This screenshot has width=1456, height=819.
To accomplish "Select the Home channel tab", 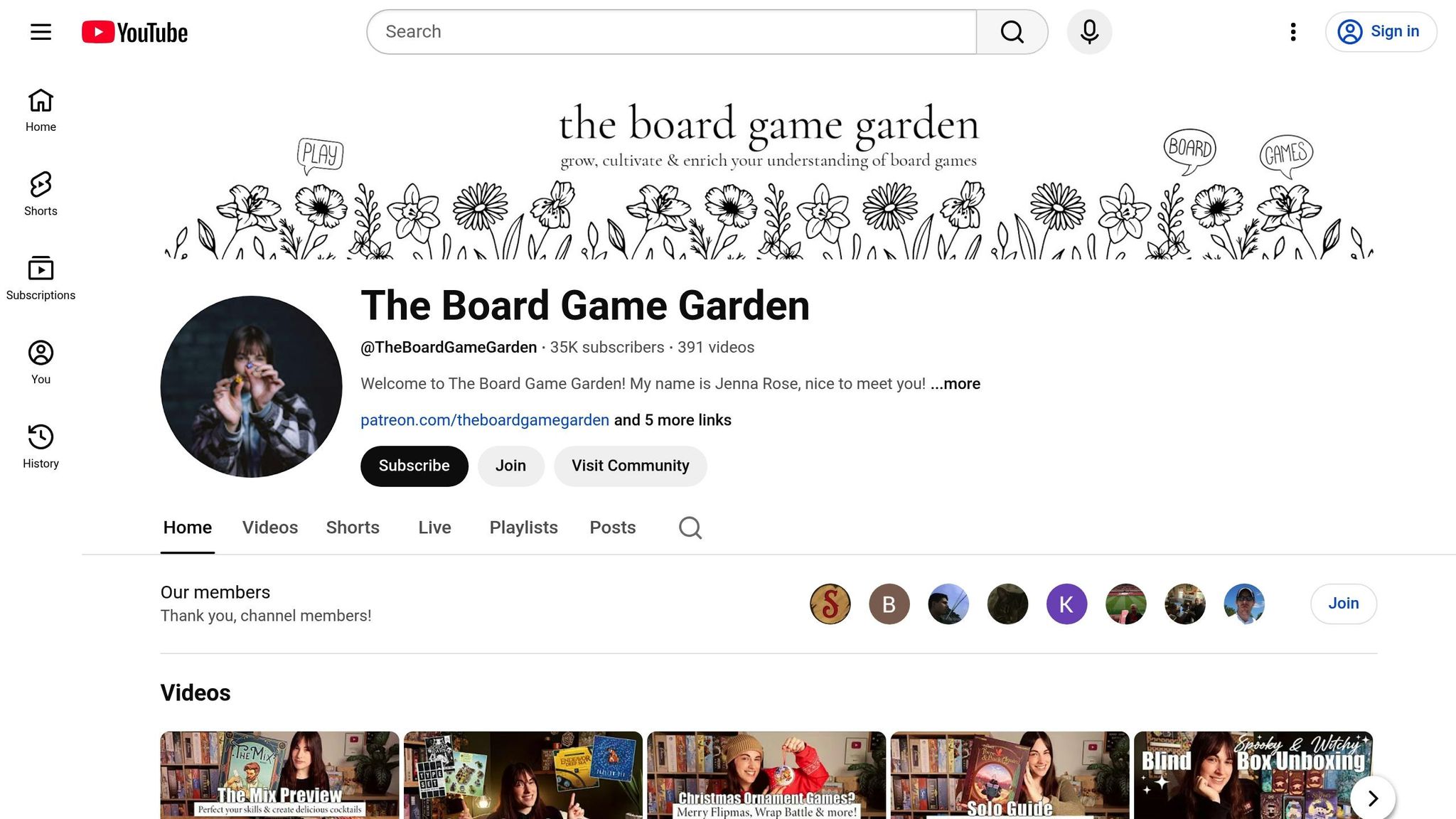I will [x=188, y=528].
